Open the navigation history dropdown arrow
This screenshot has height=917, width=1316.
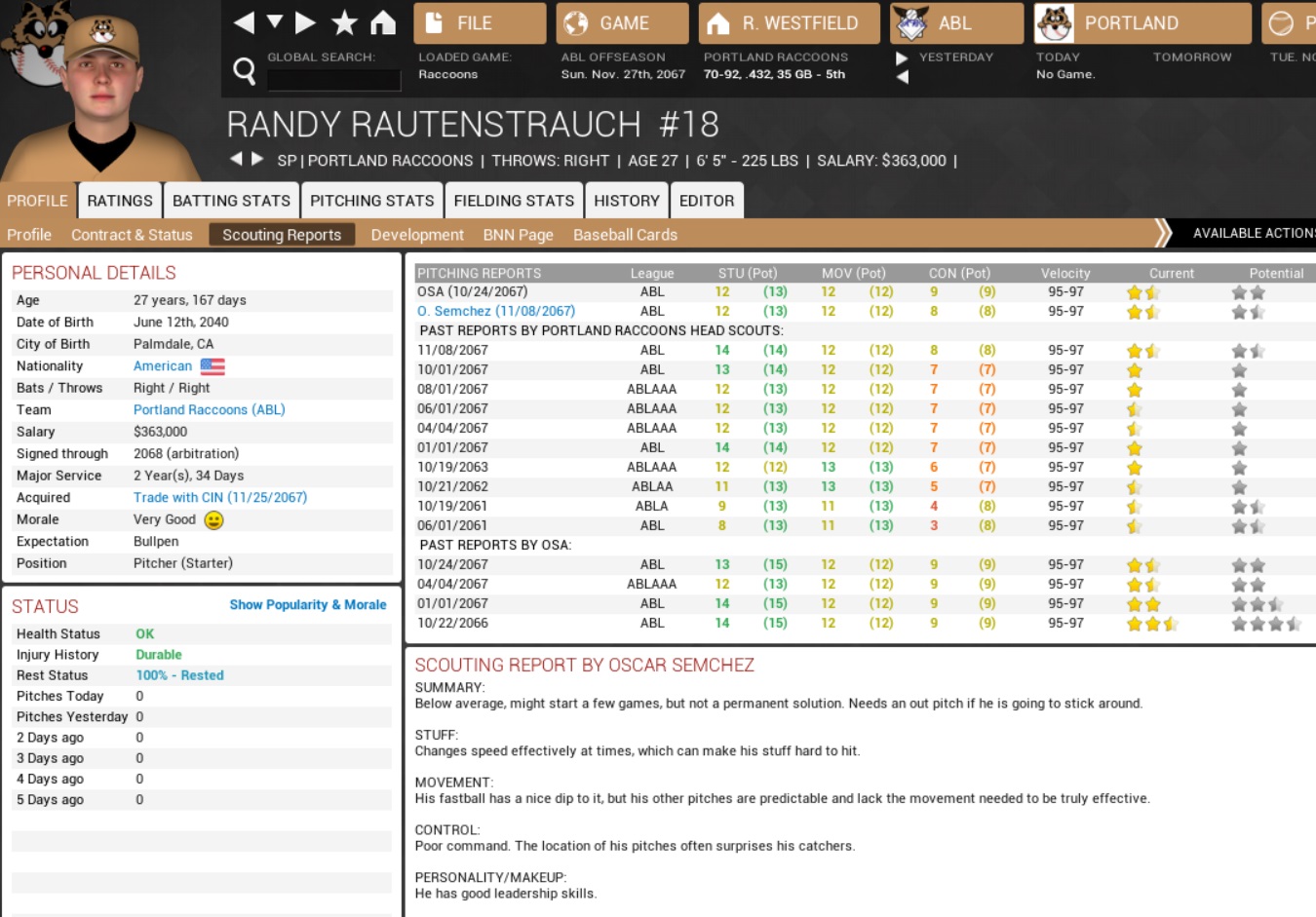(275, 22)
